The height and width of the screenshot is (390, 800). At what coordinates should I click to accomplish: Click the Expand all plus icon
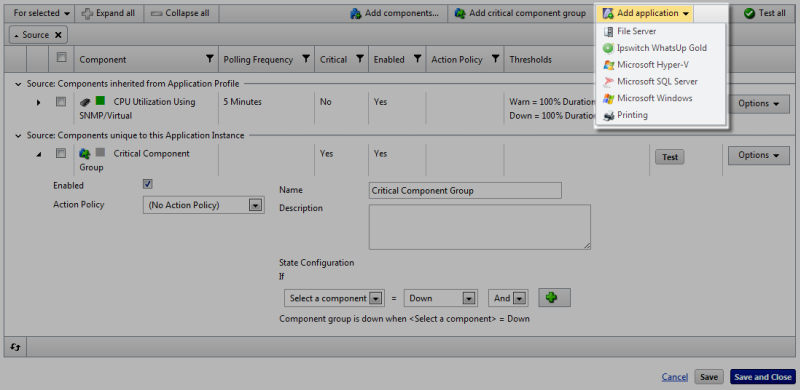point(87,13)
